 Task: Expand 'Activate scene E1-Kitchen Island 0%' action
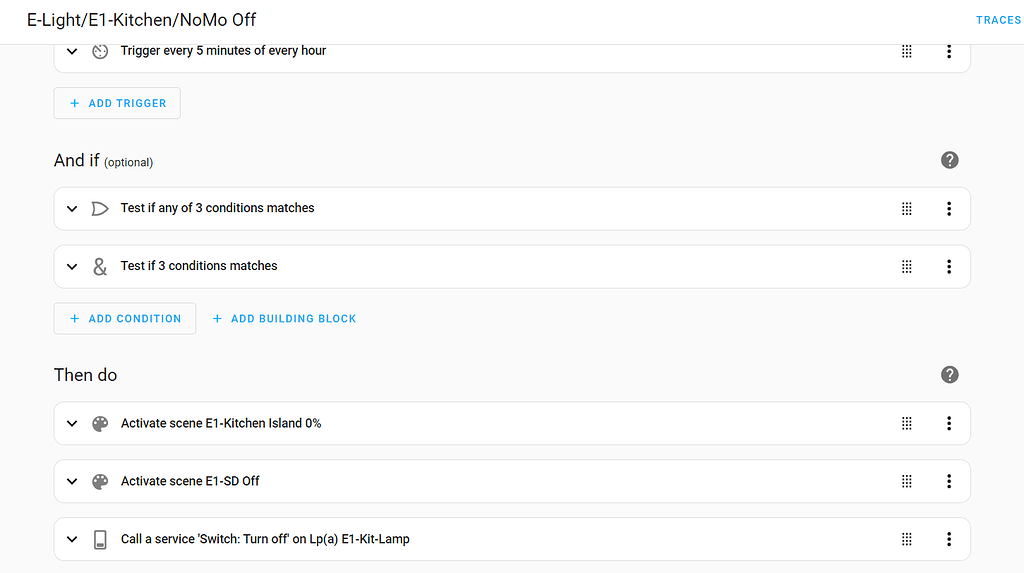(x=72, y=424)
